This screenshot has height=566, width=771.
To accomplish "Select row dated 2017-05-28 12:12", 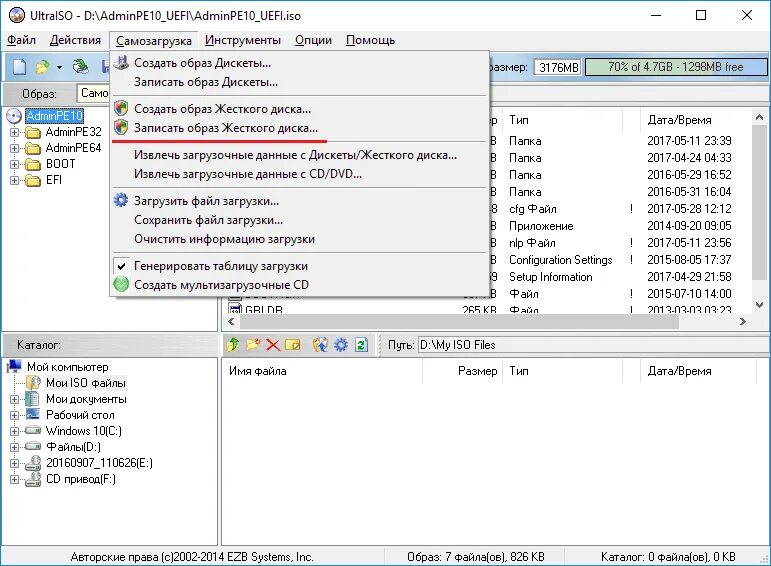I will 689,209.
